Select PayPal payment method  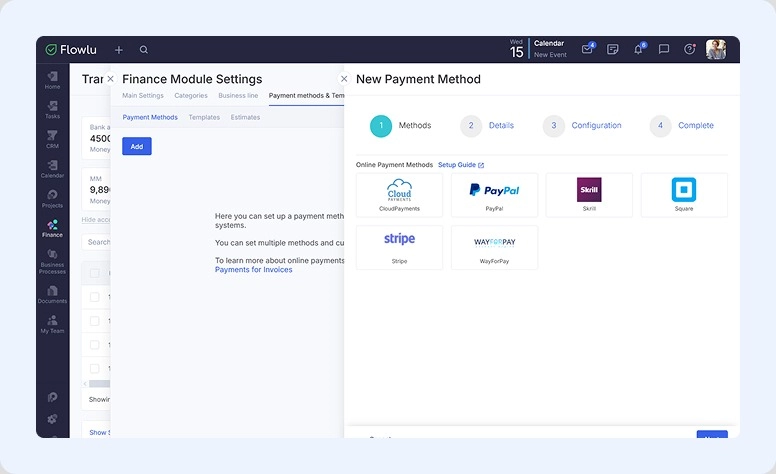click(494, 195)
